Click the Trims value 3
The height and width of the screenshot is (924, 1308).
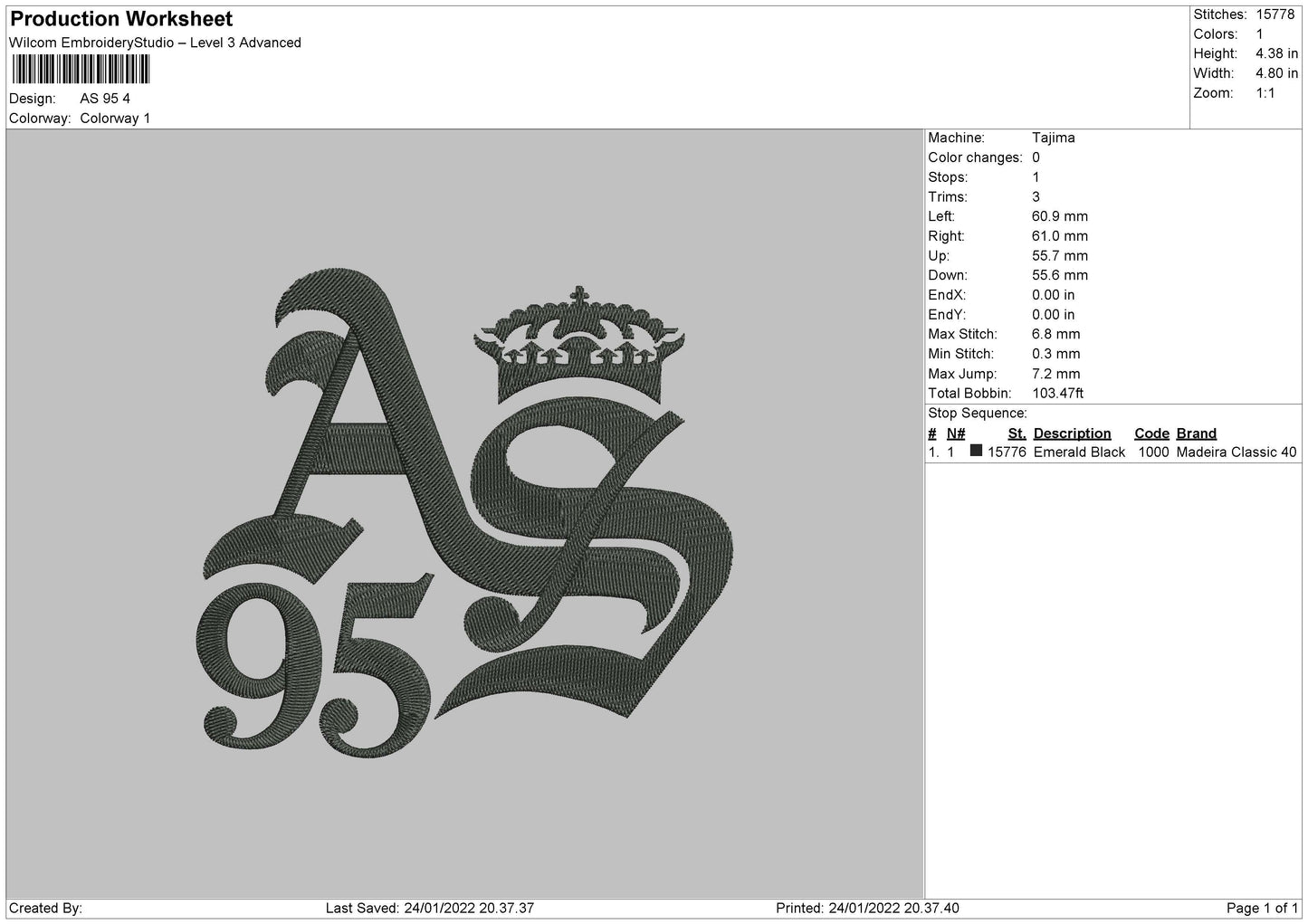pyautogui.click(x=1036, y=197)
